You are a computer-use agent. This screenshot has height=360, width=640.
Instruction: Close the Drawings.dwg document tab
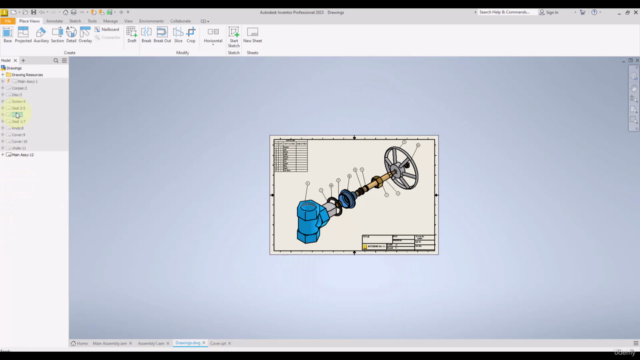(204, 343)
